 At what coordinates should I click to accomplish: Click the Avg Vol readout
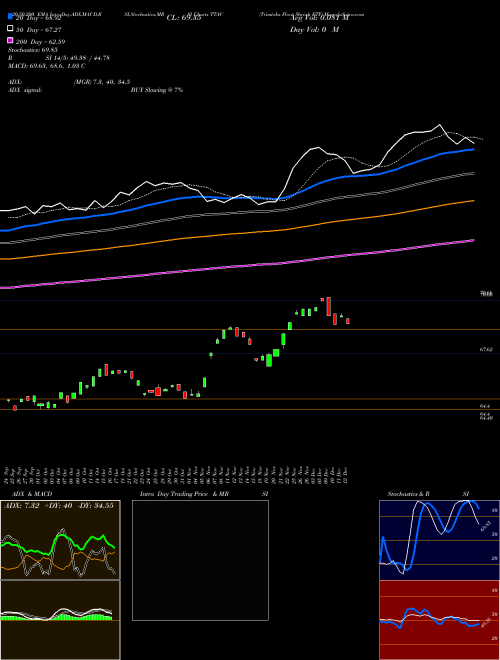[321, 18]
